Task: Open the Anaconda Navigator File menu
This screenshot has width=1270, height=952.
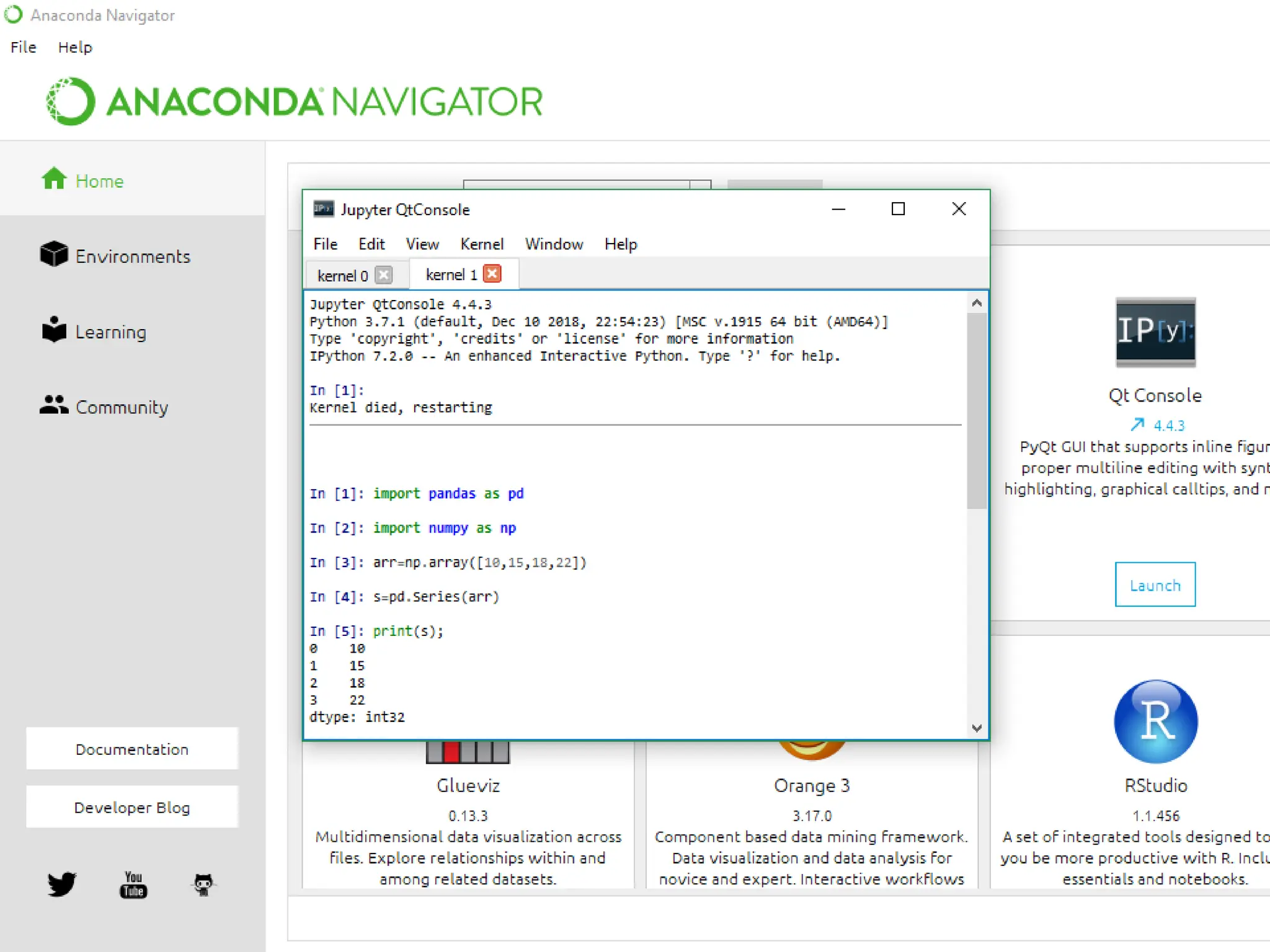Action: click(x=24, y=47)
